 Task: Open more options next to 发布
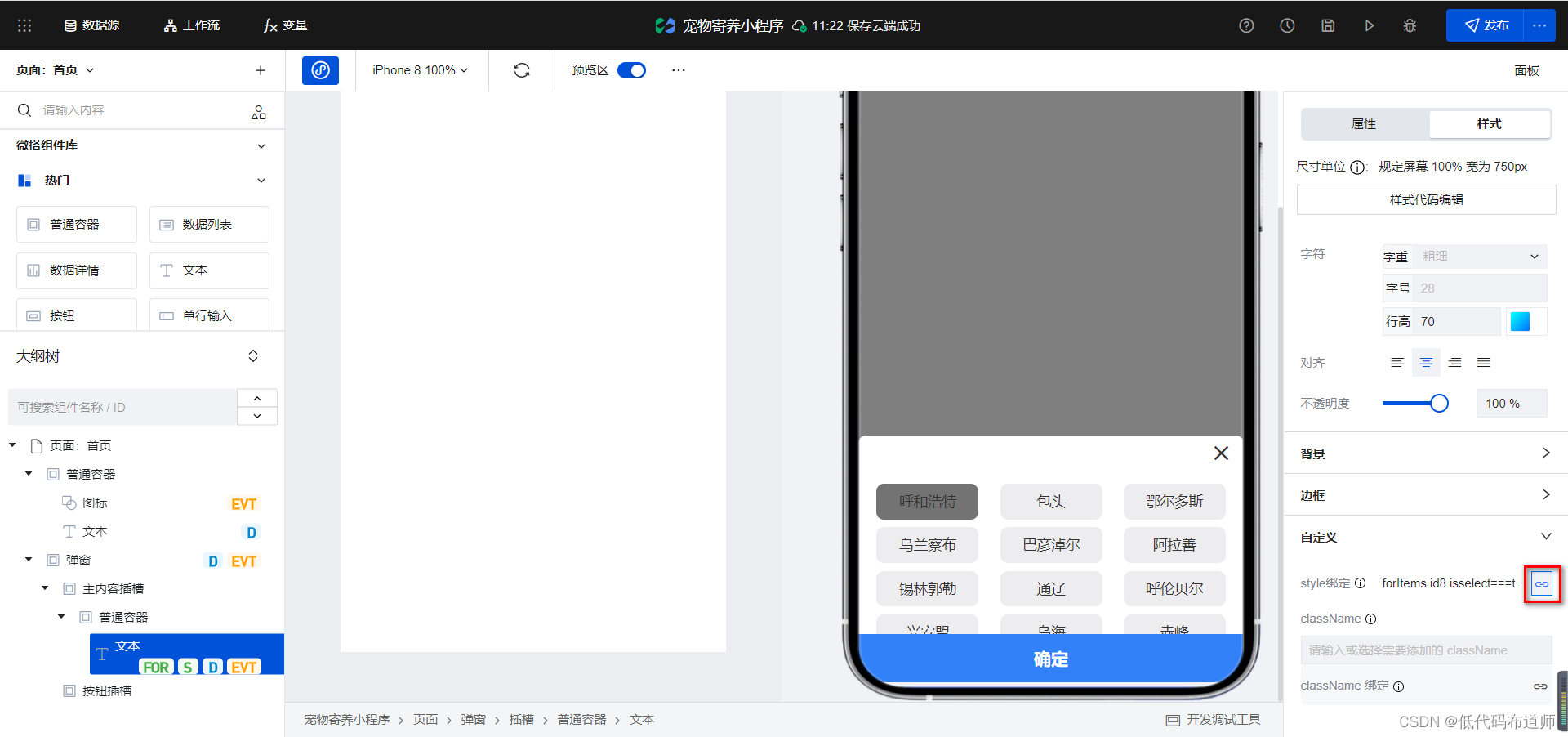click(x=1539, y=25)
